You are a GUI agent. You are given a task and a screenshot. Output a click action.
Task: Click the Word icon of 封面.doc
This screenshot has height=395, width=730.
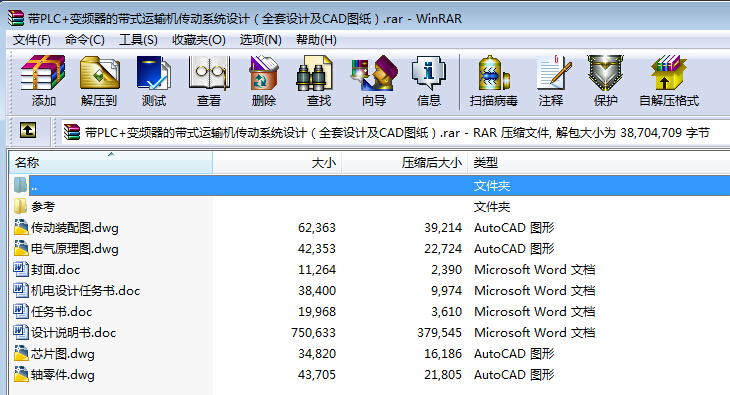[x=20, y=269]
